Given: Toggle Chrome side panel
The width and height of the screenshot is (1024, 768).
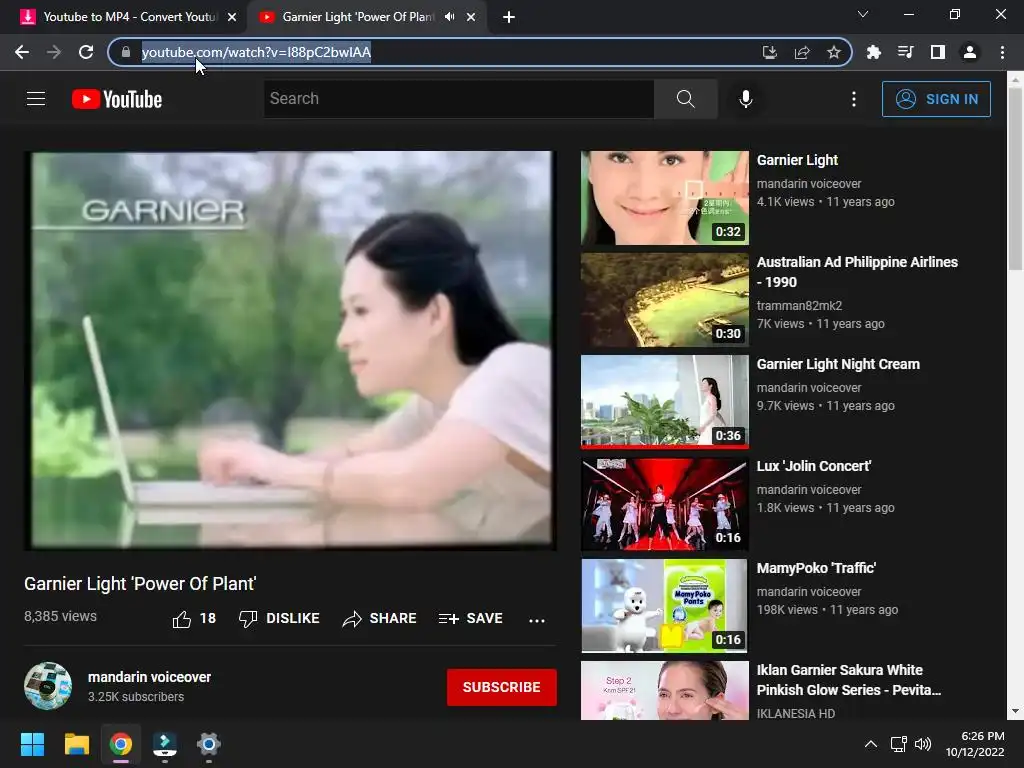Looking at the screenshot, I should (938, 52).
